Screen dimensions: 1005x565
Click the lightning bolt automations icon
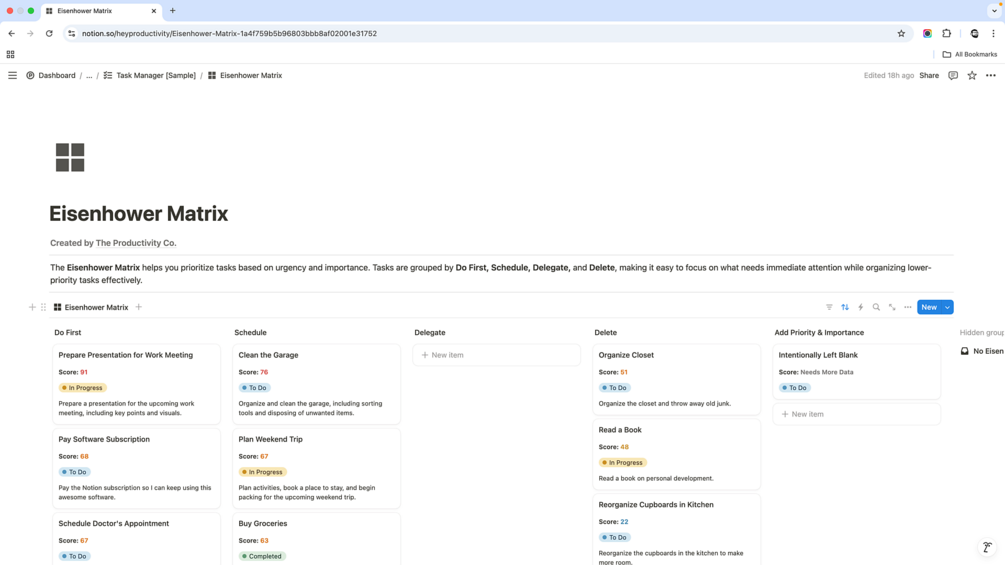860,307
